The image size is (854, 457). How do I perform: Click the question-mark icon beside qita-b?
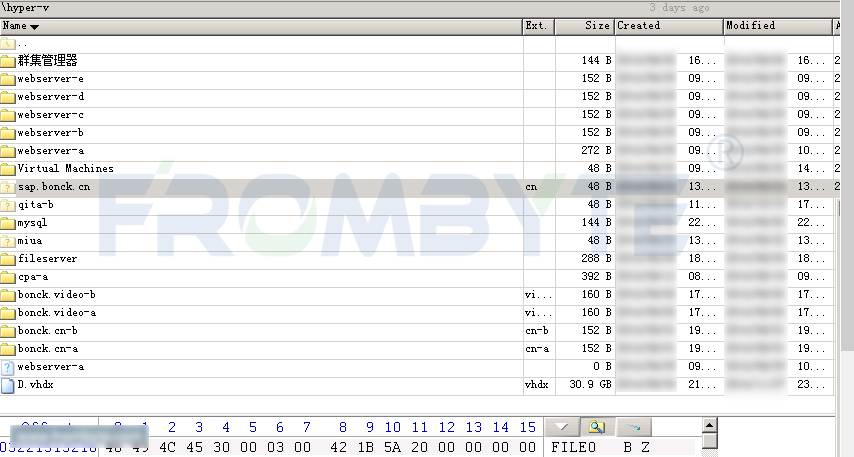tap(8, 205)
